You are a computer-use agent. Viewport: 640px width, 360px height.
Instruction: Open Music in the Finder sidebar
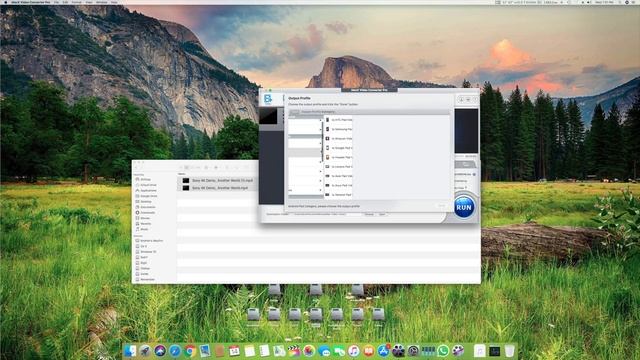pos(142,229)
